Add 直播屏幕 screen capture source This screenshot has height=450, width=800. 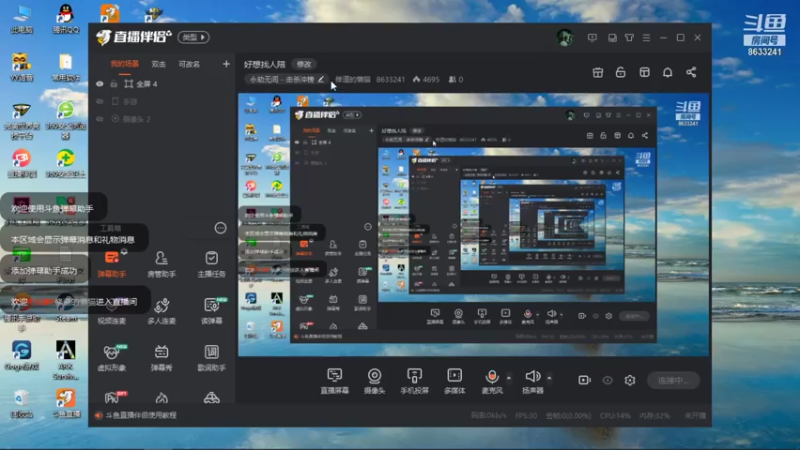pyautogui.click(x=335, y=381)
